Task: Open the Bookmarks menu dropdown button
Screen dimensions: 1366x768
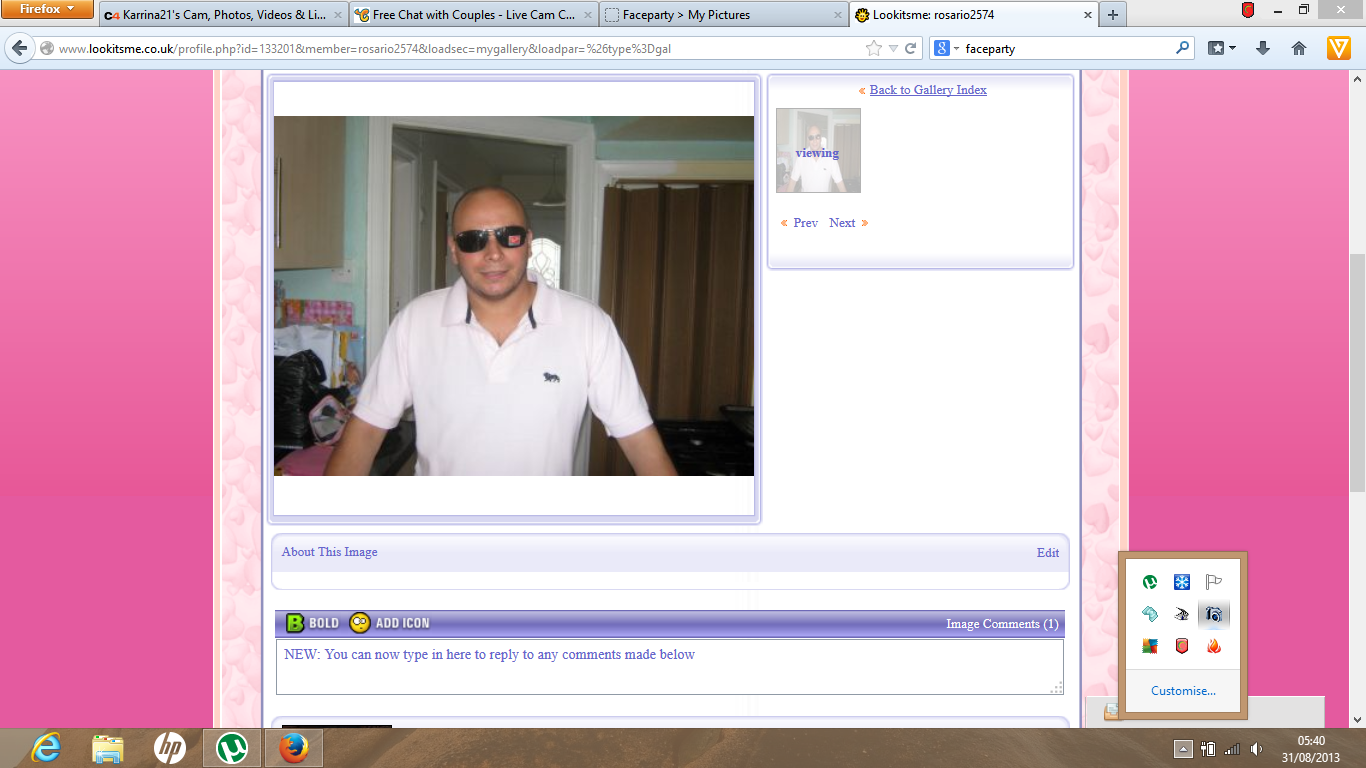Action: 1221,48
